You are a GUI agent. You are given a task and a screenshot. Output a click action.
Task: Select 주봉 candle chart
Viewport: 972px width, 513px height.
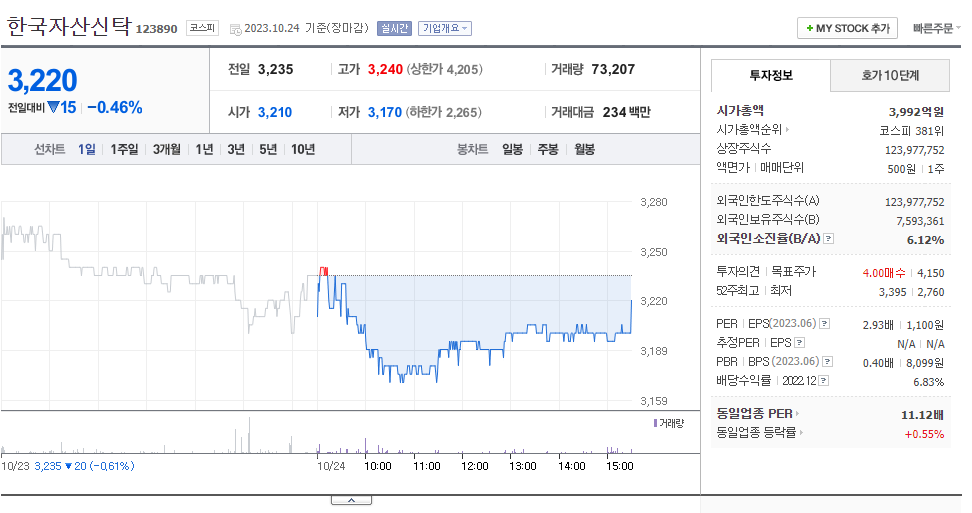[548, 149]
